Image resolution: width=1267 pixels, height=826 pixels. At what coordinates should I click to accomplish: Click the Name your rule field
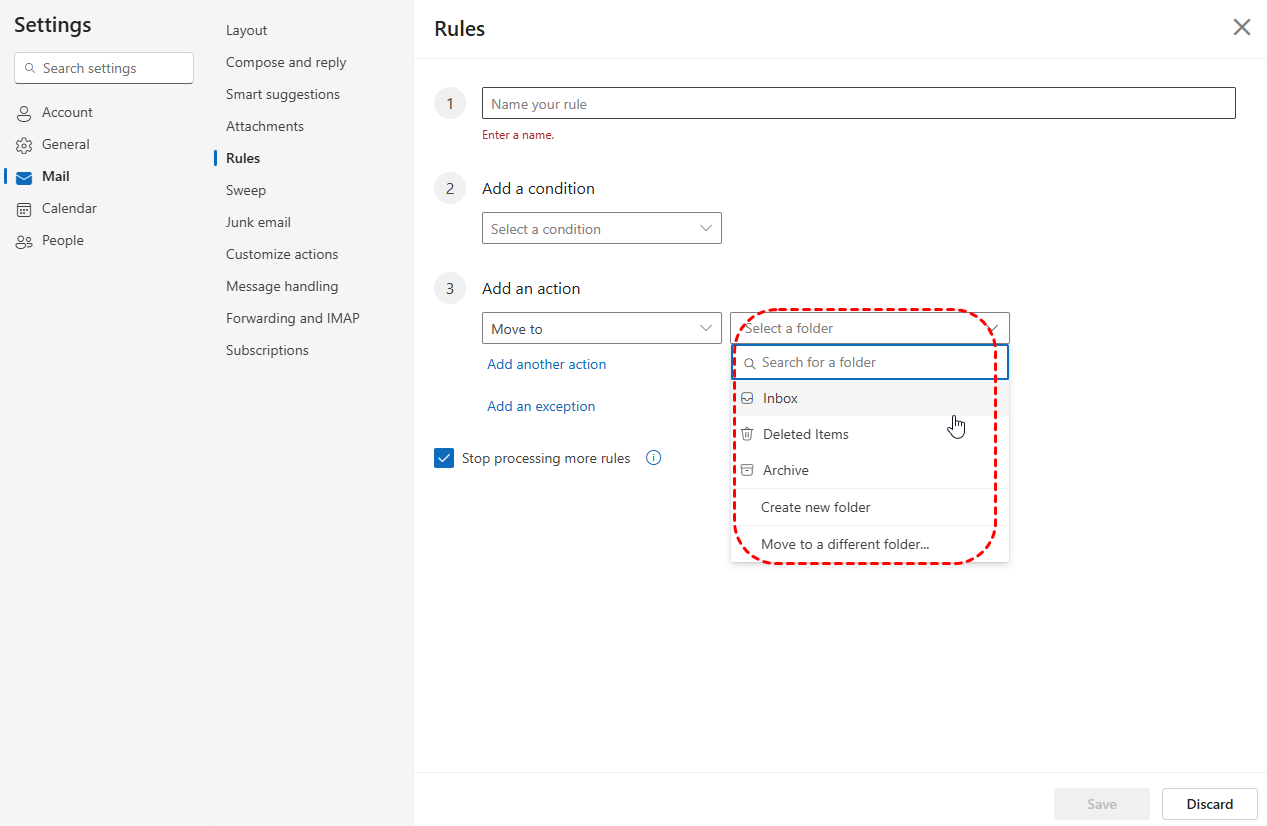pyautogui.click(x=858, y=104)
